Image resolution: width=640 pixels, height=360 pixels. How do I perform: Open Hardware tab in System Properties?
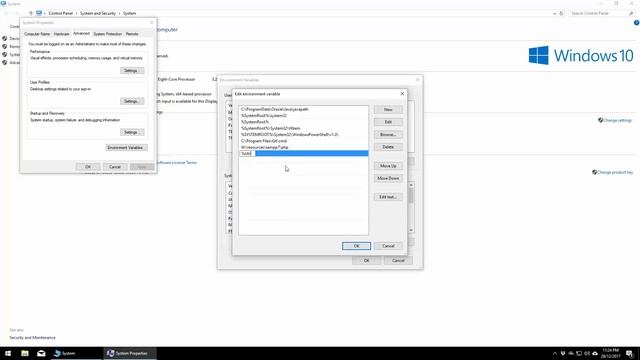61,34
